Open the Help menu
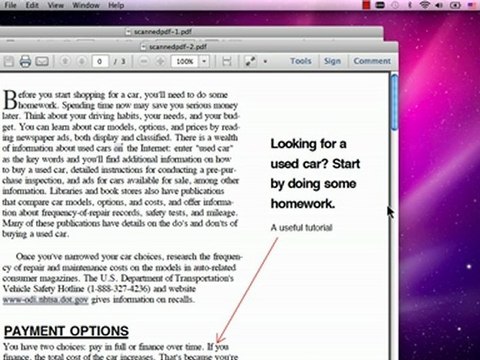This screenshot has width=480, height=360. pos(116,5)
